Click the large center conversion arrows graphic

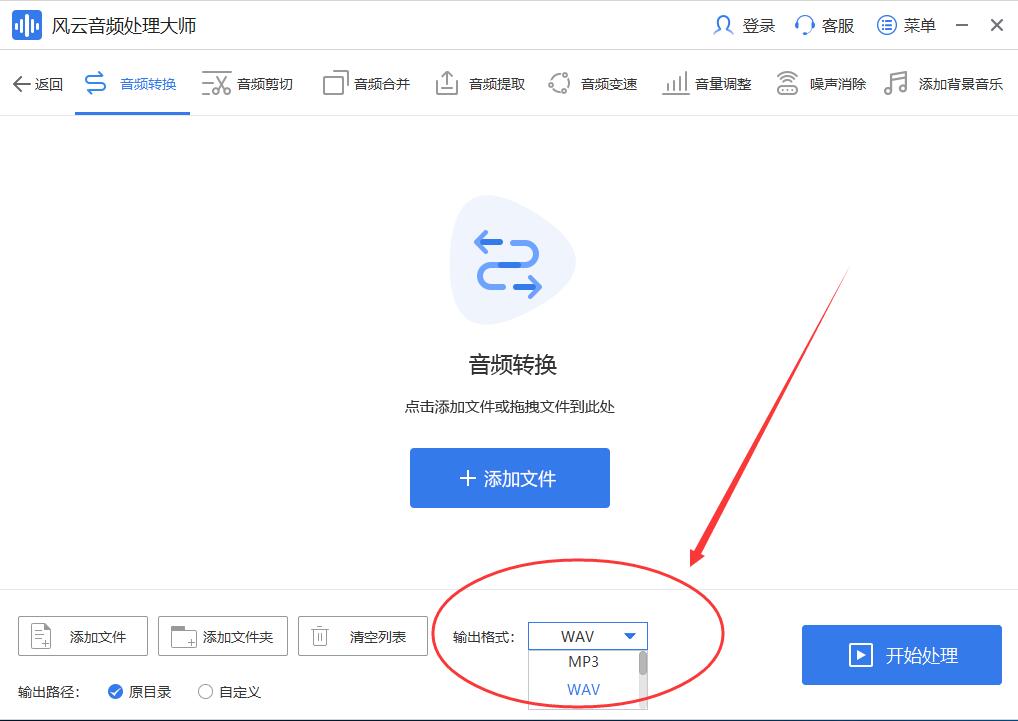[510, 262]
